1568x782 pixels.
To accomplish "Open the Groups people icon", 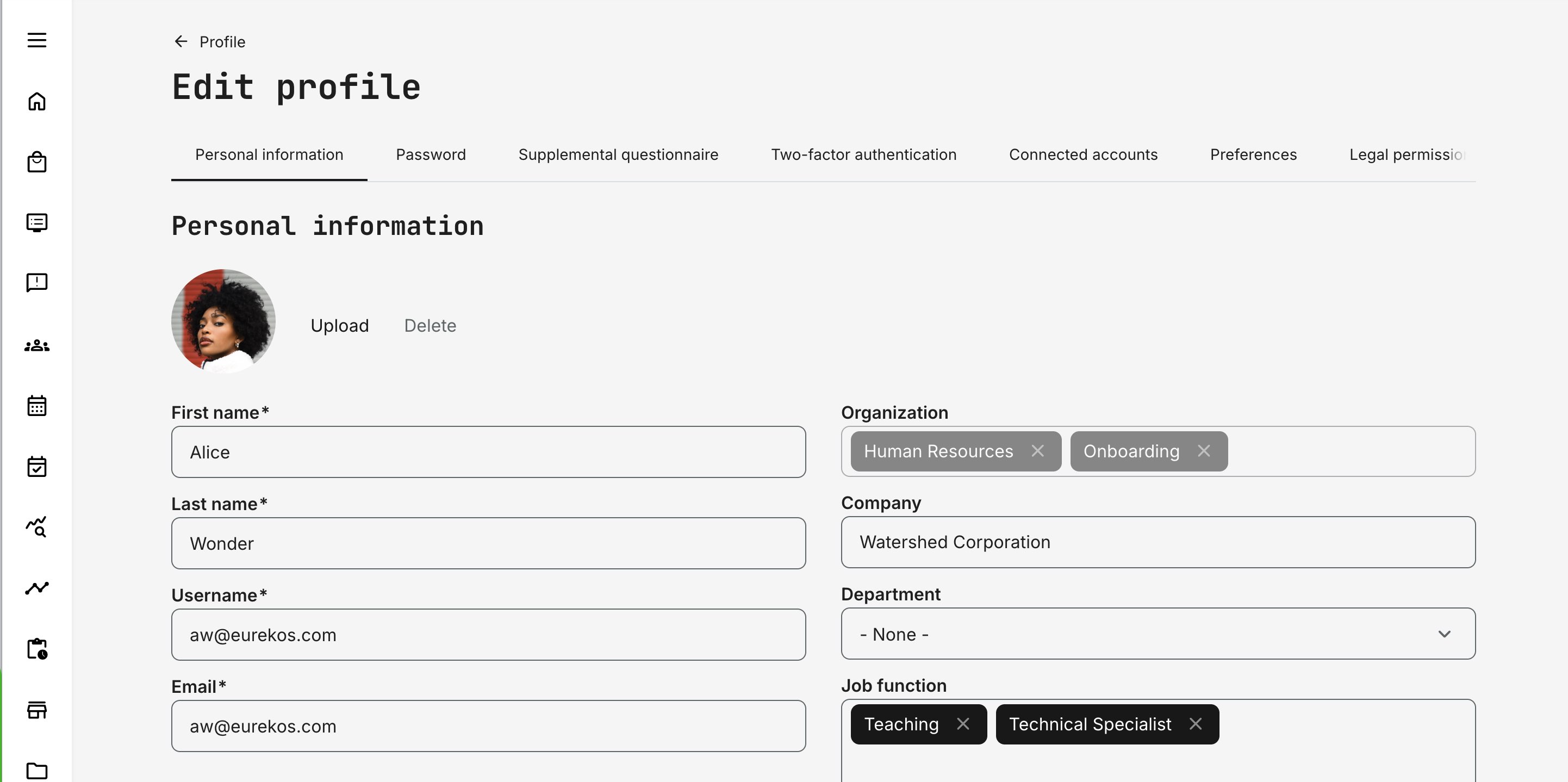I will (37, 345).
